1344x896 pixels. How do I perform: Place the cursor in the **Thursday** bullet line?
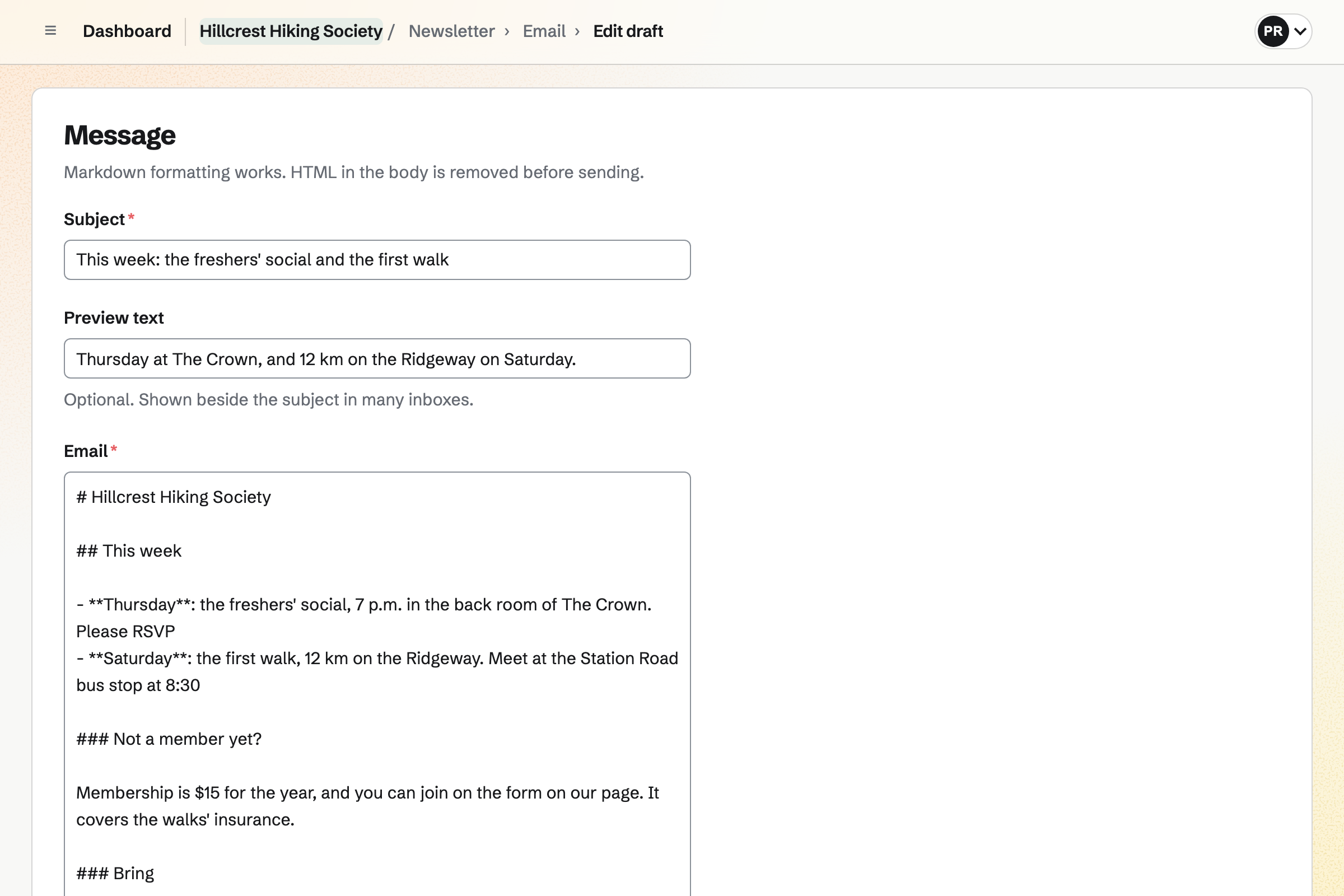[x=364, y=605]
